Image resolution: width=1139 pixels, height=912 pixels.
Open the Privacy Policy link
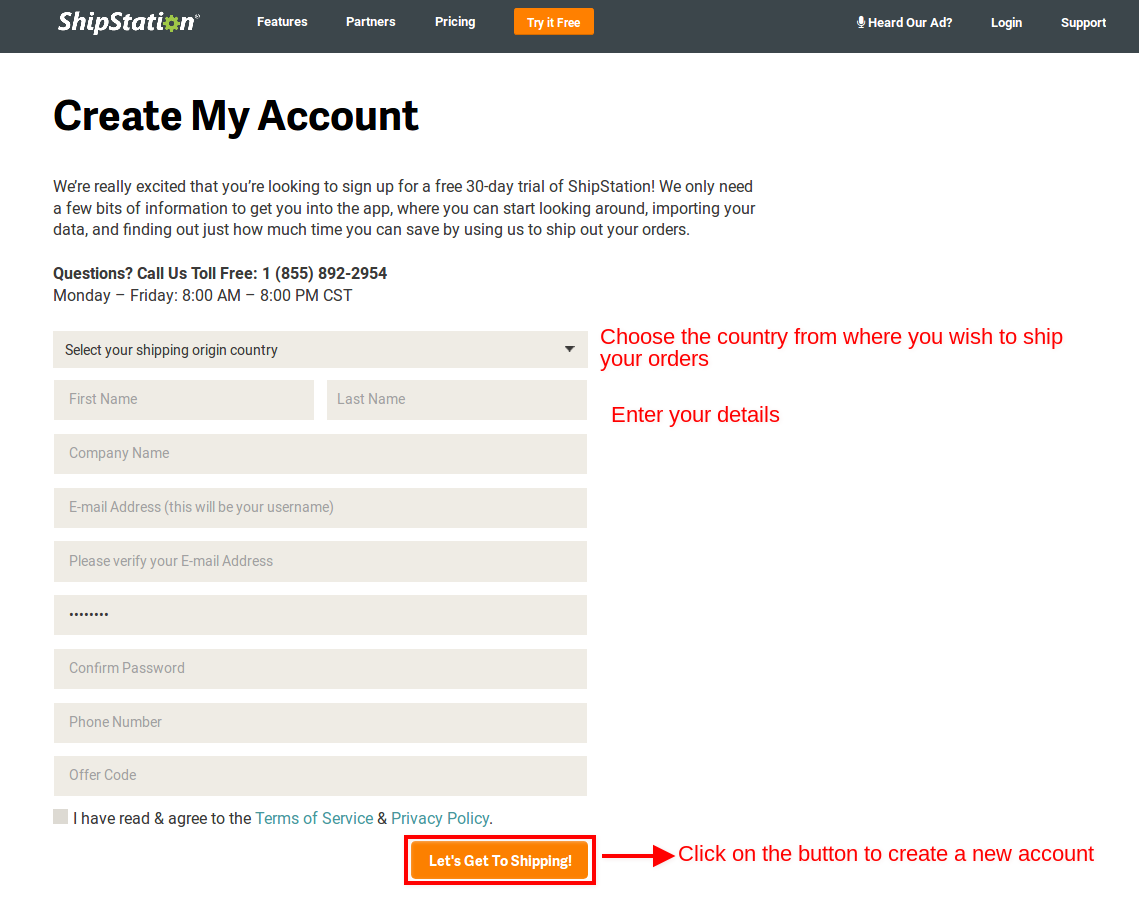[x=439, y=818]
